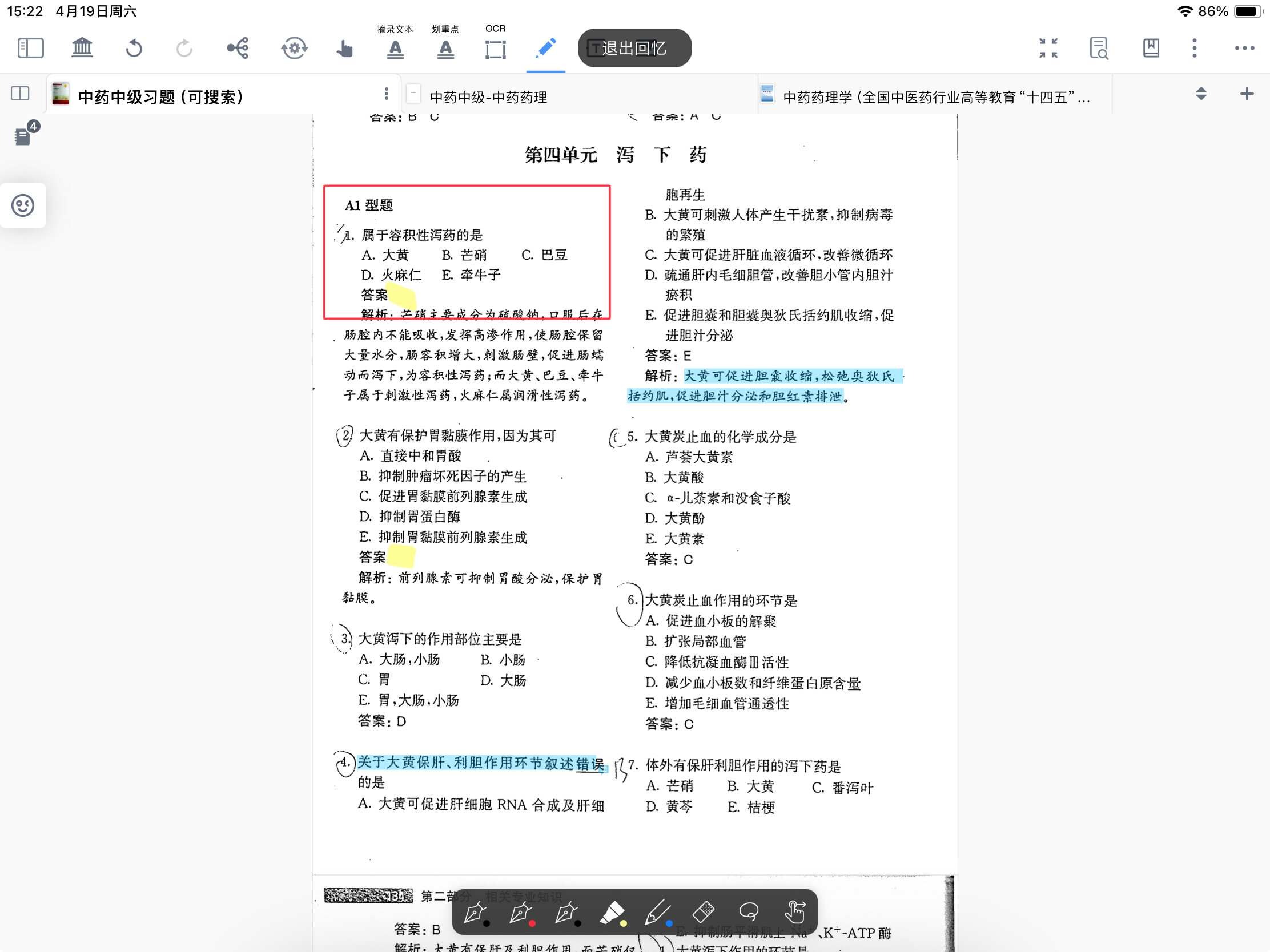Tap option C. α-儿茶素和没食子酸

click(x=717, y=498)
